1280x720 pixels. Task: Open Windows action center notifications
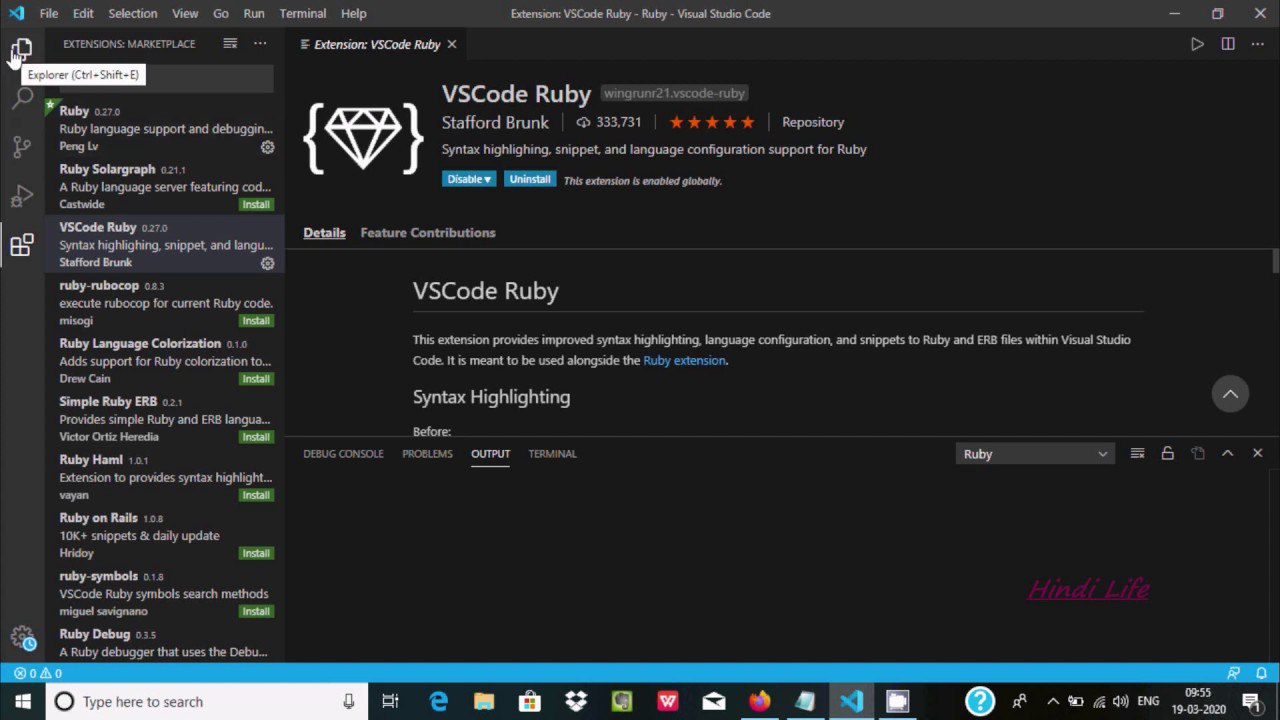pos(1250,701)
